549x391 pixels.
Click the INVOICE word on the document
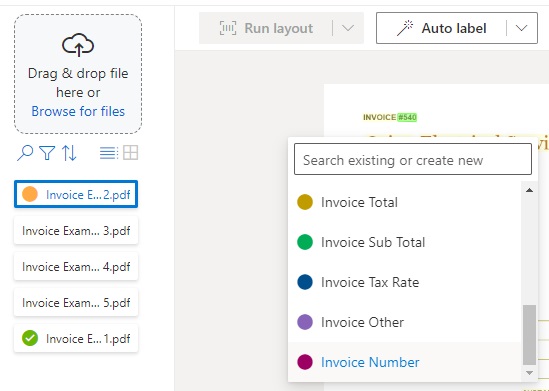[380, 117]
